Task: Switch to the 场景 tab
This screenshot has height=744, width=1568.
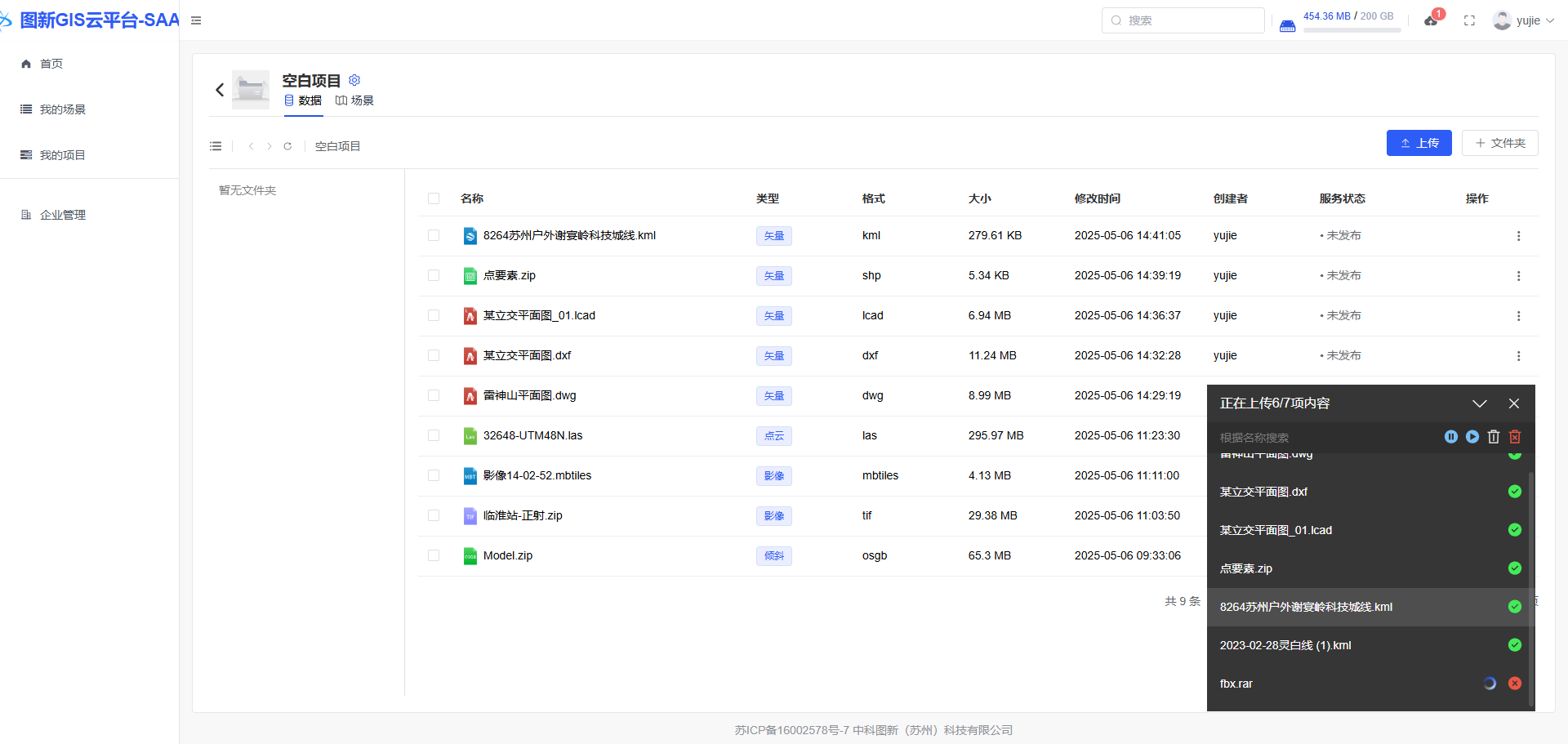Action: click(355, 100)
